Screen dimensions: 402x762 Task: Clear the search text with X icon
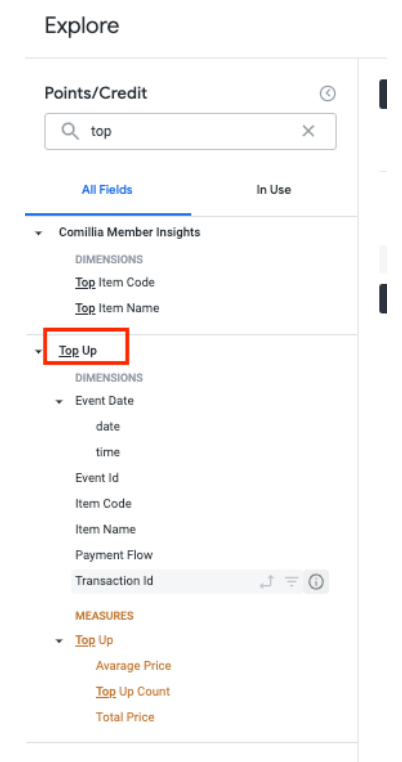point(308,131)
